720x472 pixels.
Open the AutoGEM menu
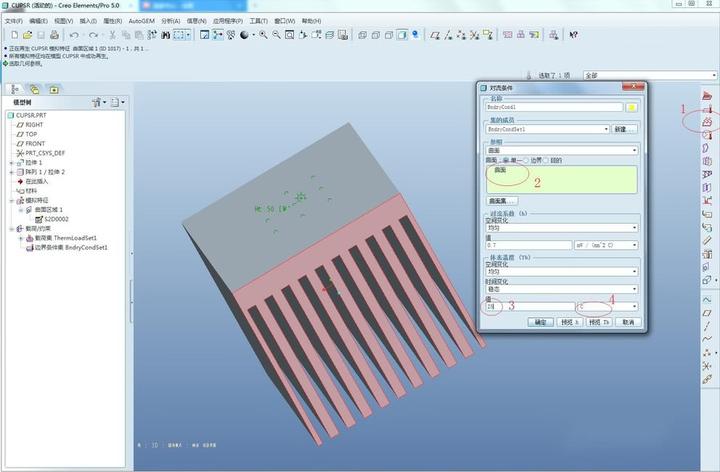(141, 21)
